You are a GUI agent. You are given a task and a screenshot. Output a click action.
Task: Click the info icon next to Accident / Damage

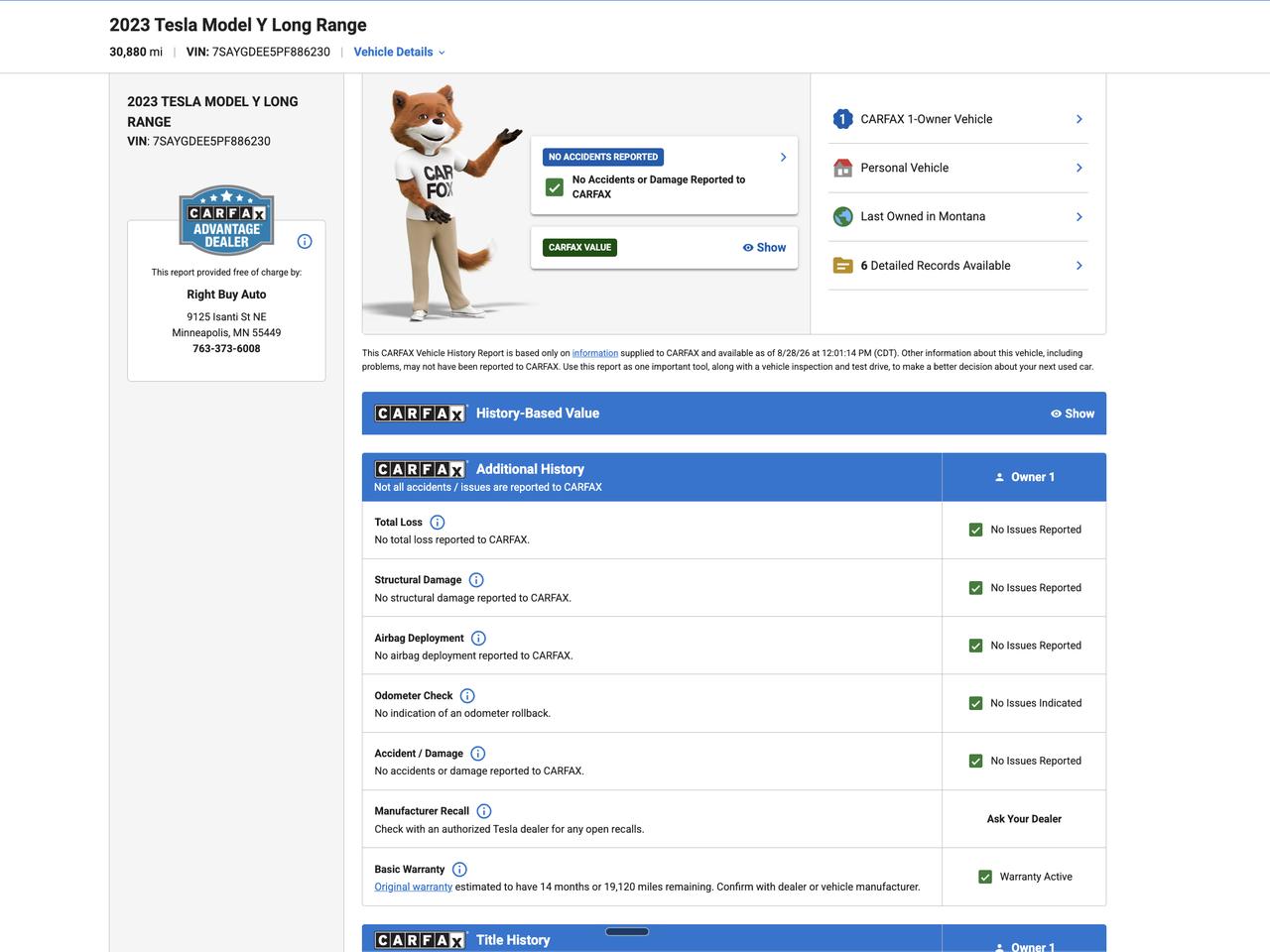click(x=478, y=754)
